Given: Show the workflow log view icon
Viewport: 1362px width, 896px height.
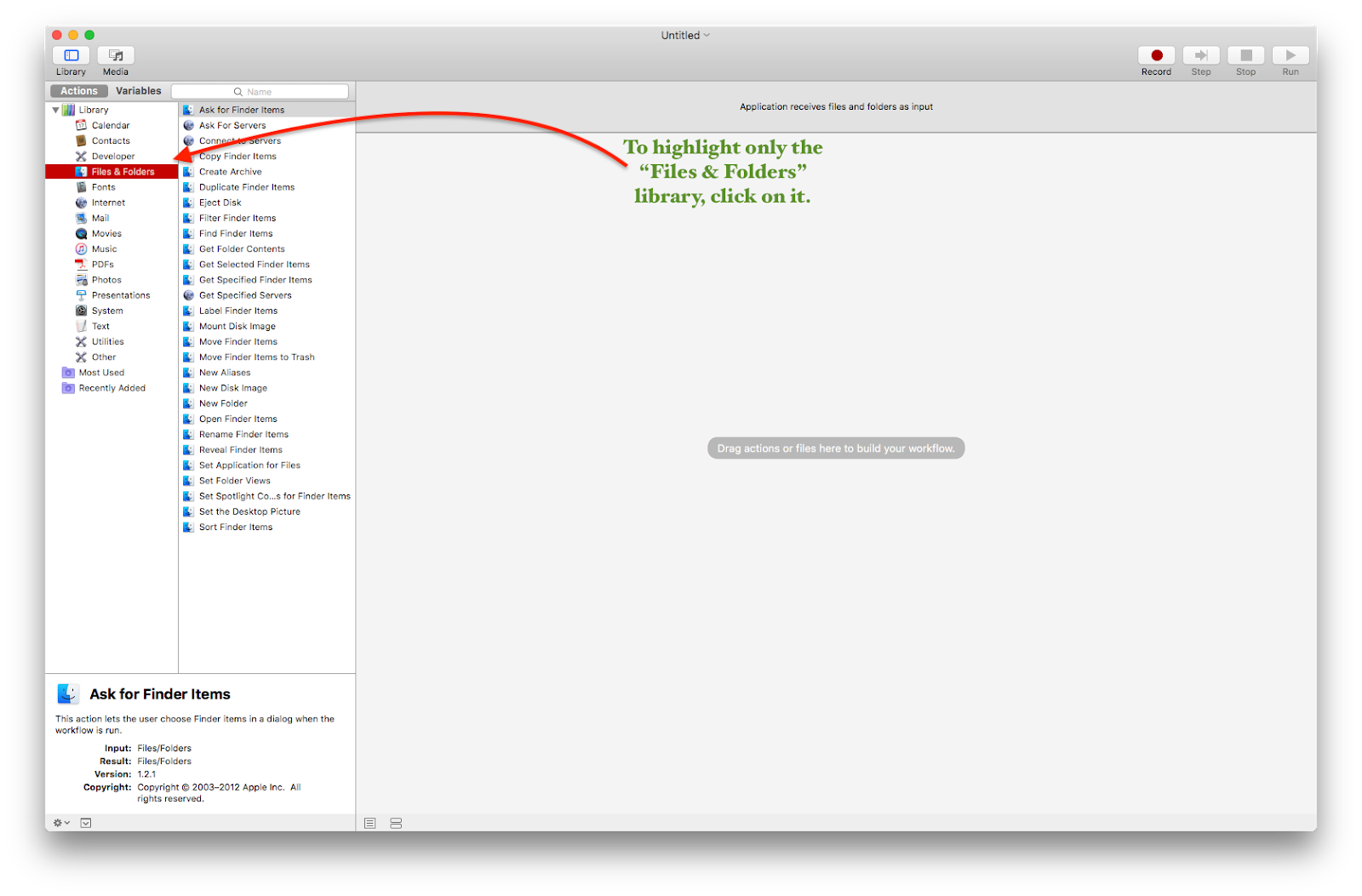Looking at the screenshot, I should point(369,823).
